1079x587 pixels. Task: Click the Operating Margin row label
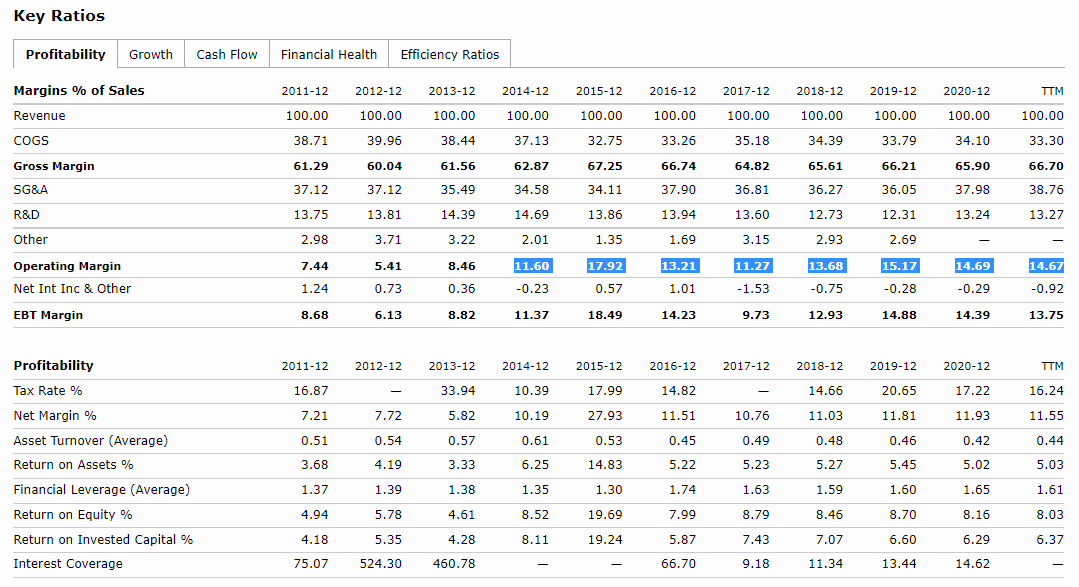pyautogui.click(x=67, y=266)
